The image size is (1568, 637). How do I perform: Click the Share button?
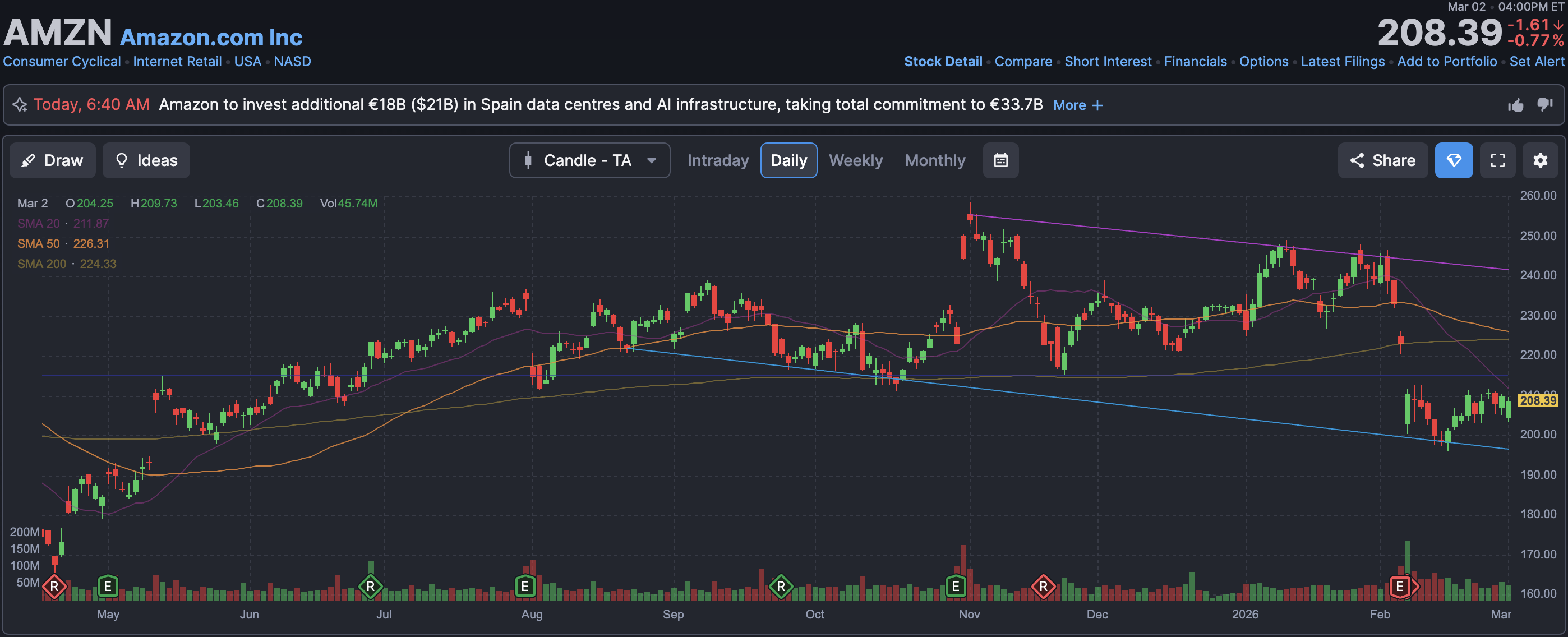[x=1382, y=160]
